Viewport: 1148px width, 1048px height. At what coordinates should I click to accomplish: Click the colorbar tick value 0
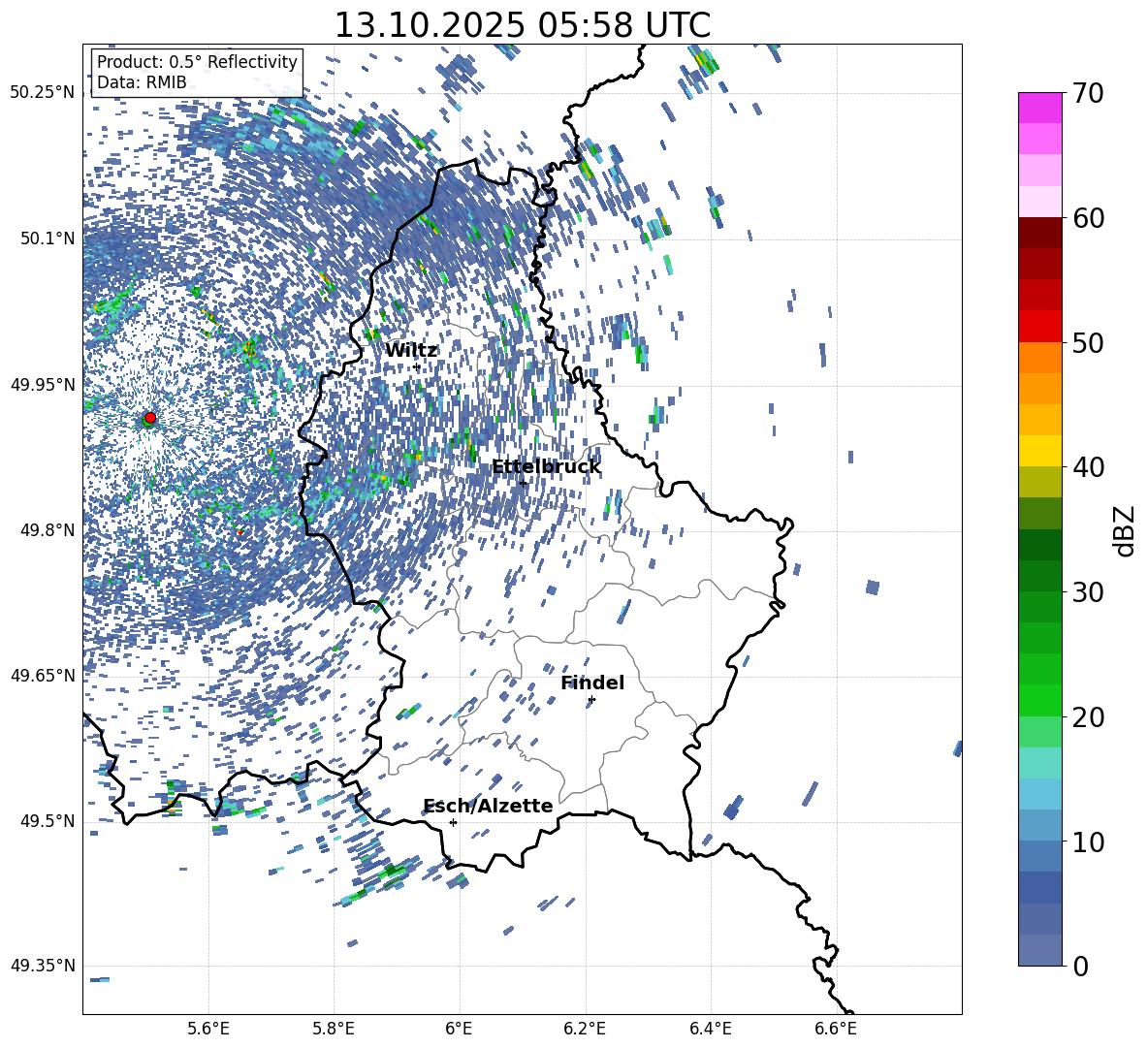click(1081, 966)
